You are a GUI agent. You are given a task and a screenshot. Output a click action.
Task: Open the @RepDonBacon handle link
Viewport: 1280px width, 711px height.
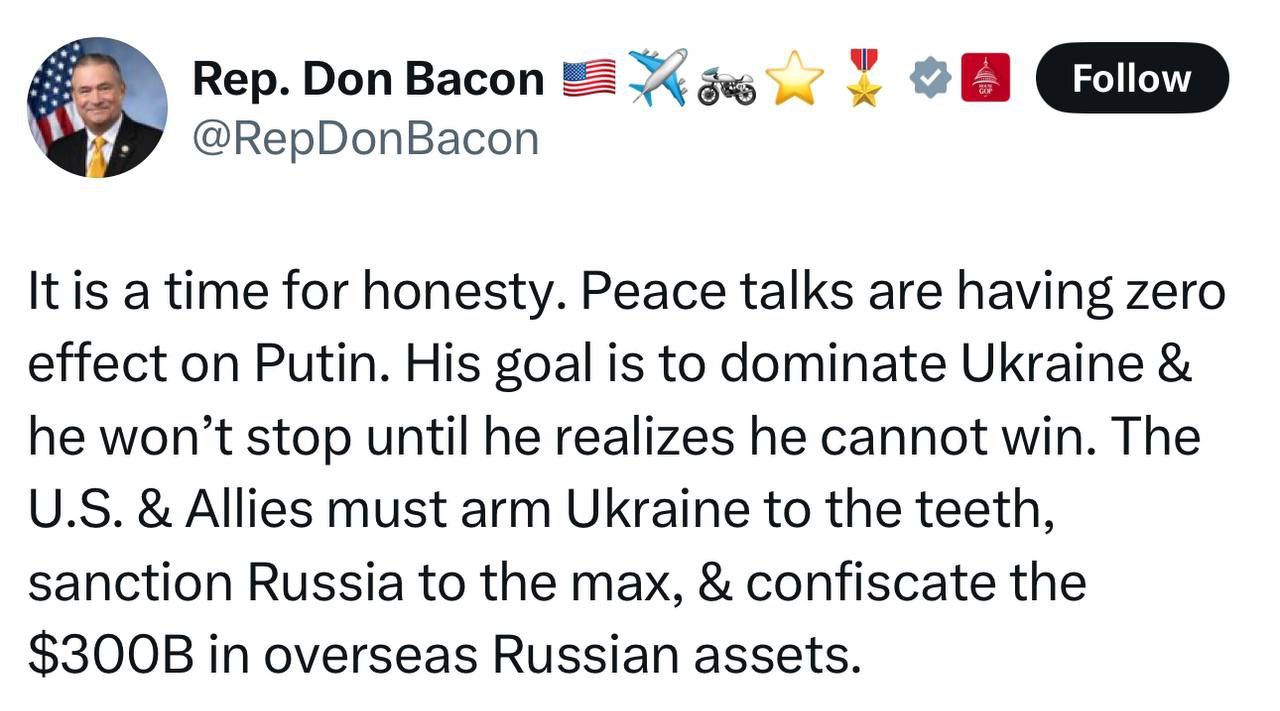[x=365, y=139]
